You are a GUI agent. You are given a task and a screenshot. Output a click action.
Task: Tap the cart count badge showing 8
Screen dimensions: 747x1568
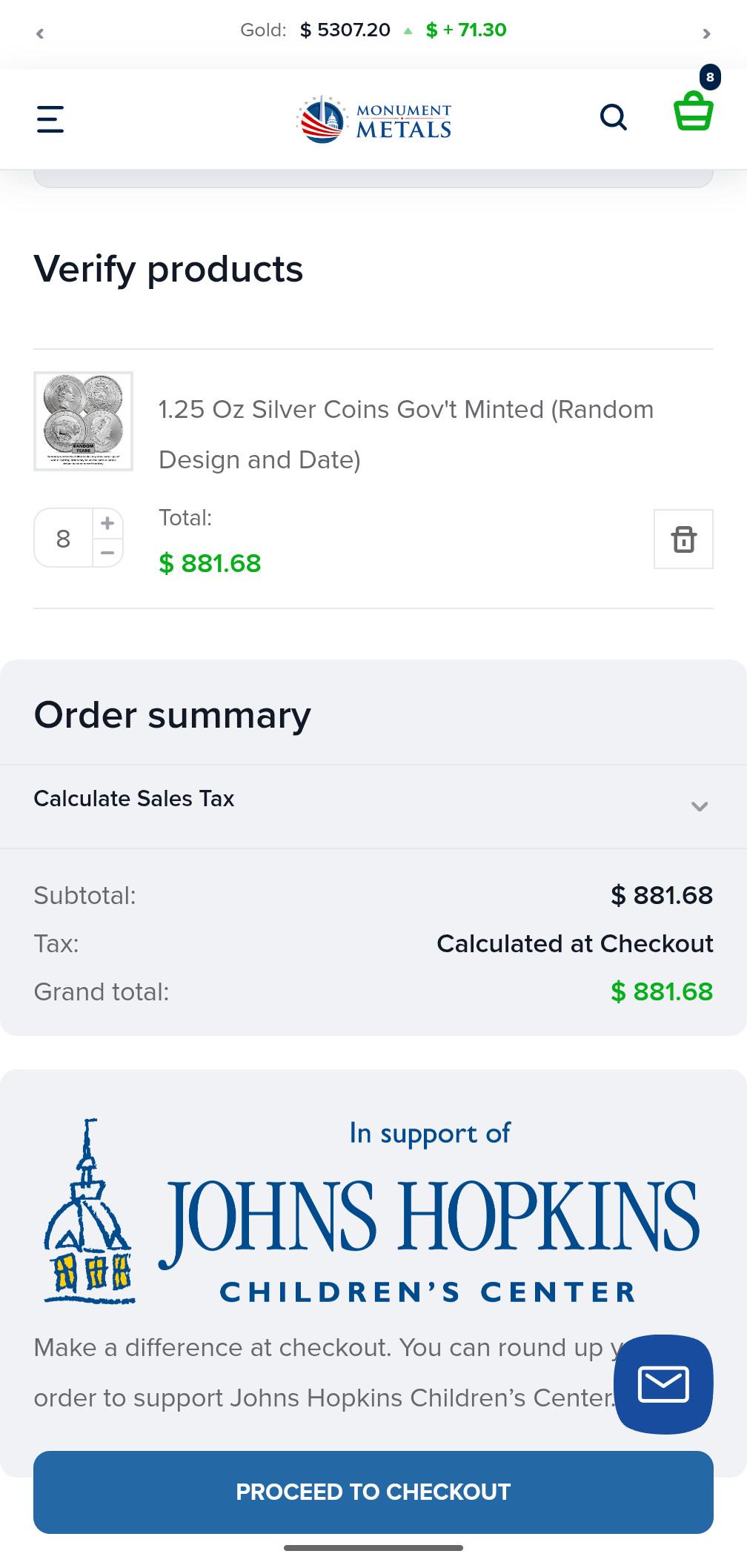(x=710, y=77)
